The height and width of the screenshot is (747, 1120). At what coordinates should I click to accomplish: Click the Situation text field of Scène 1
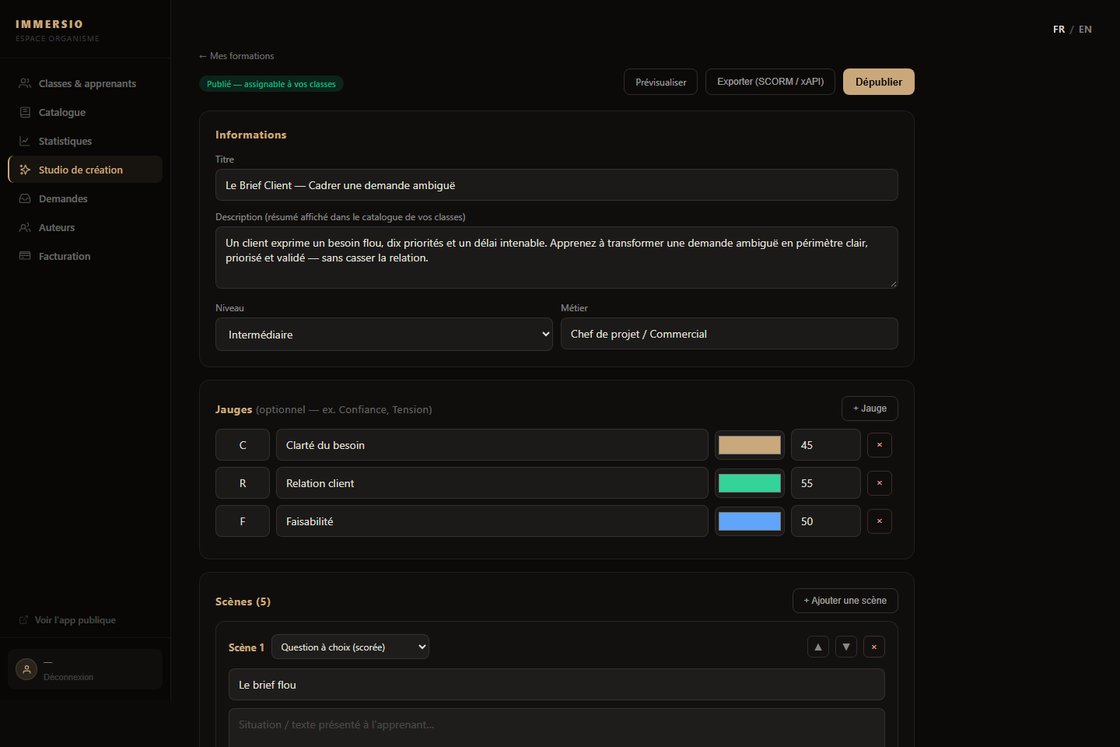(556, 728)
